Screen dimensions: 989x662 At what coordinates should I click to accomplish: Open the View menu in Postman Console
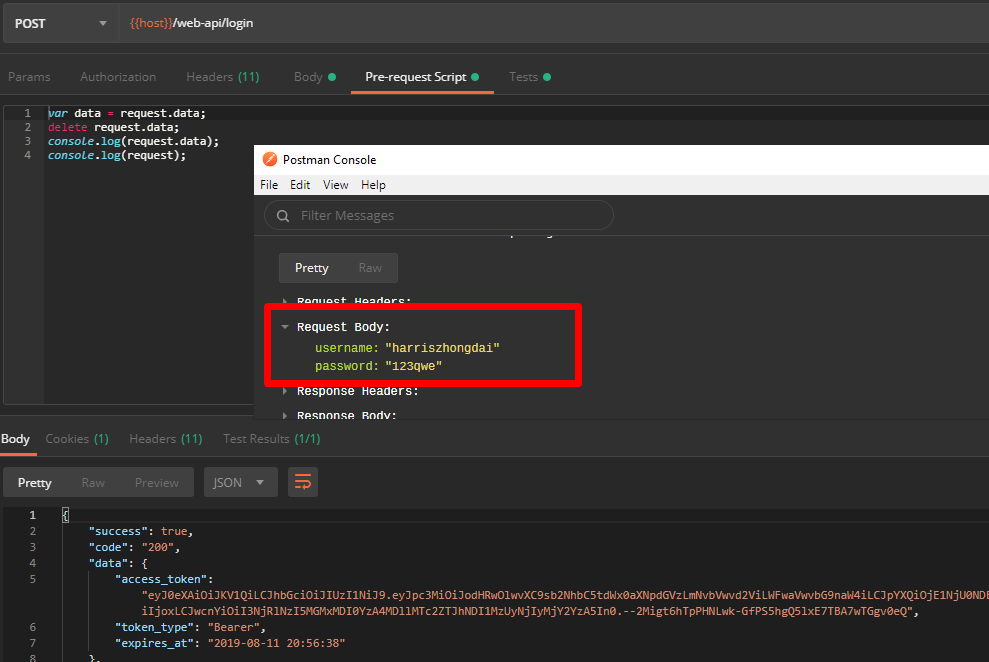(x=336, y=185)
